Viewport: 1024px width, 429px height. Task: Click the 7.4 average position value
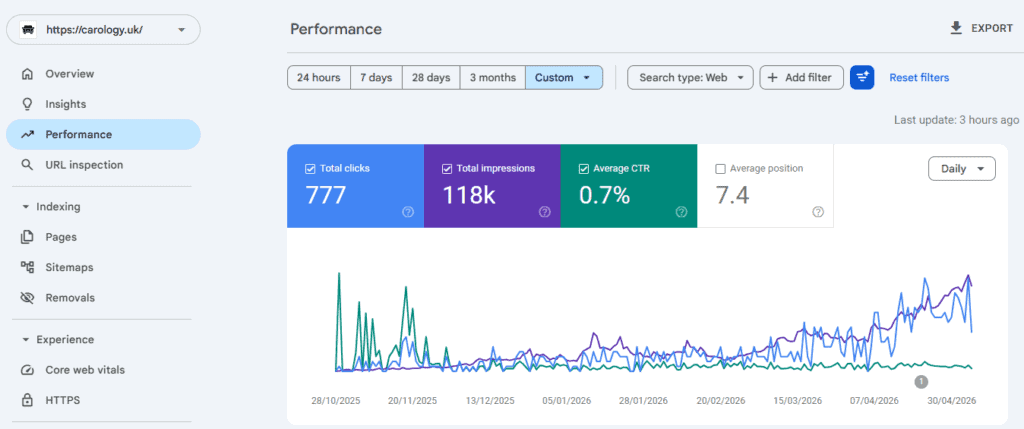pos(732,195)
